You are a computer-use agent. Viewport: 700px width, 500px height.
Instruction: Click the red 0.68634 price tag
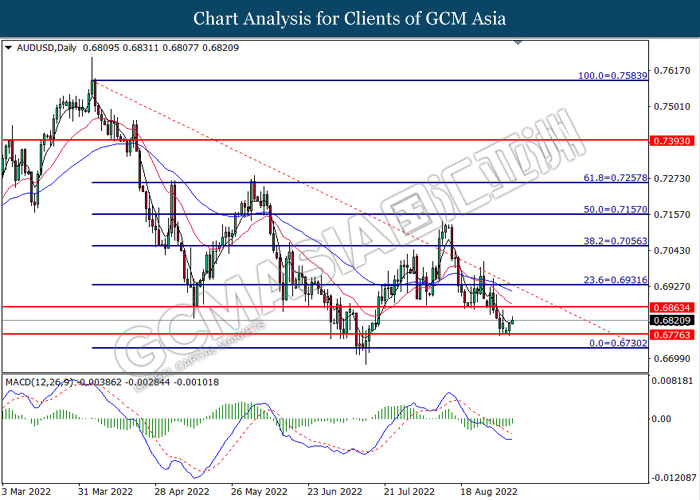(672, 308)
